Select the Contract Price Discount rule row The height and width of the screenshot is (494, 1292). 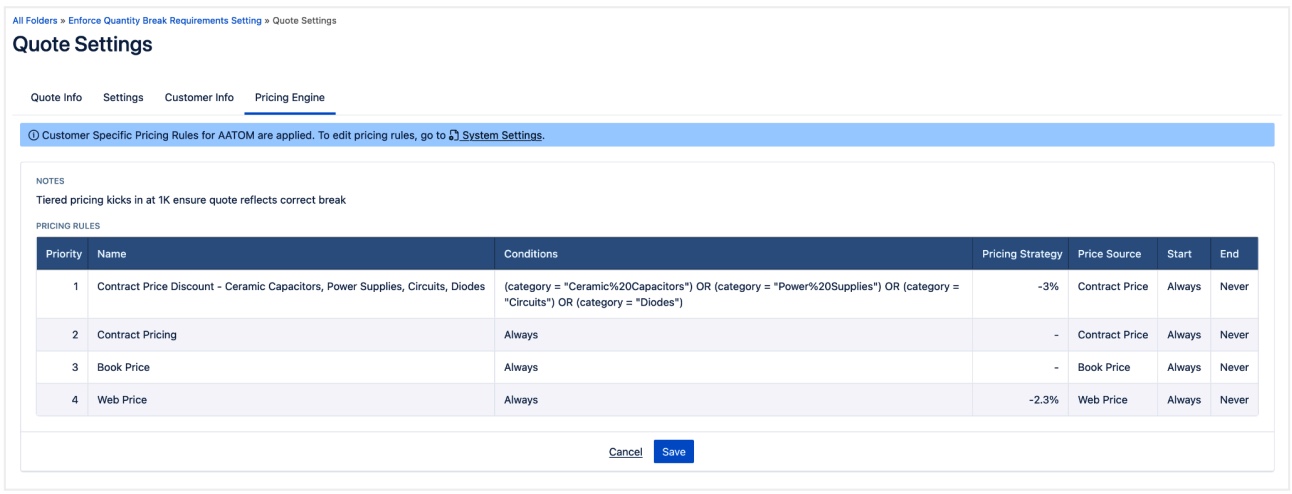click(290, 287)
